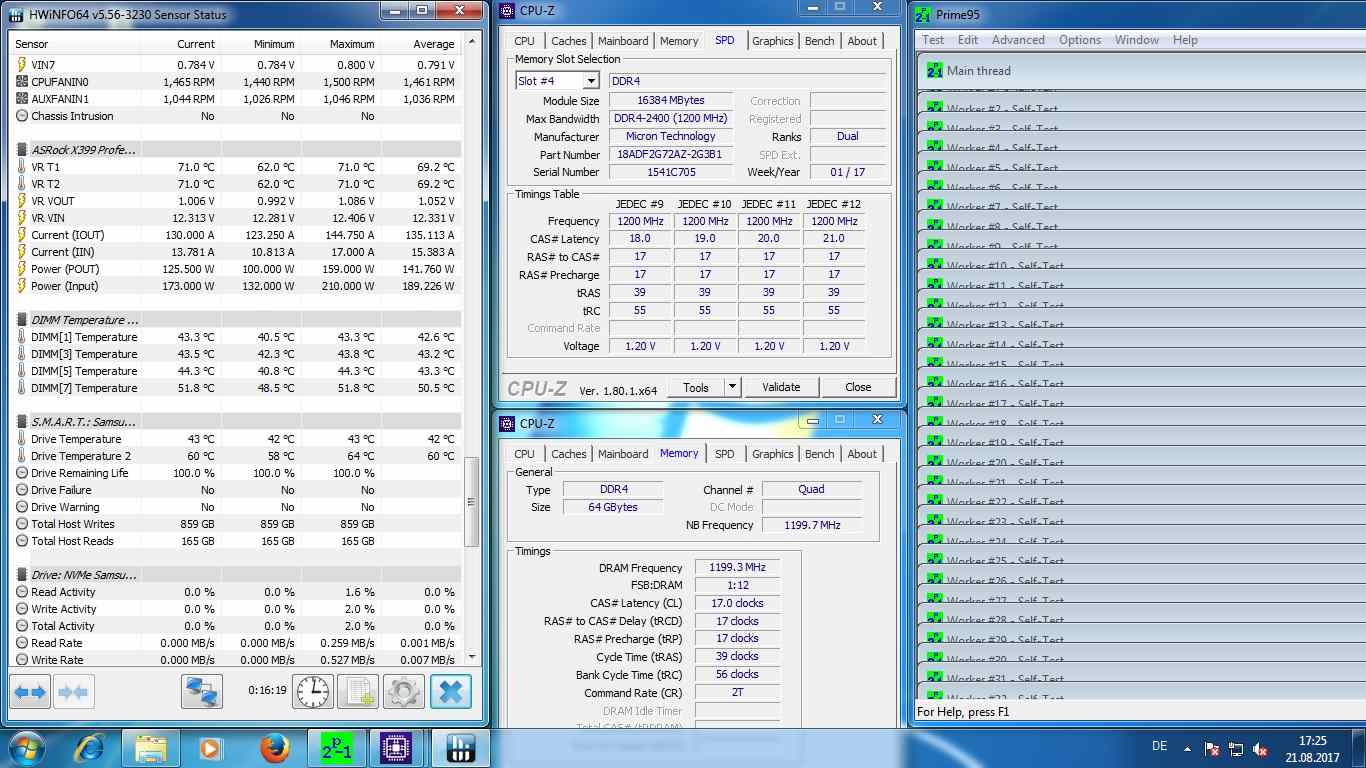
Task: Click the HWiNFO vertical scrollbar thumb
Action: (473, 502)
